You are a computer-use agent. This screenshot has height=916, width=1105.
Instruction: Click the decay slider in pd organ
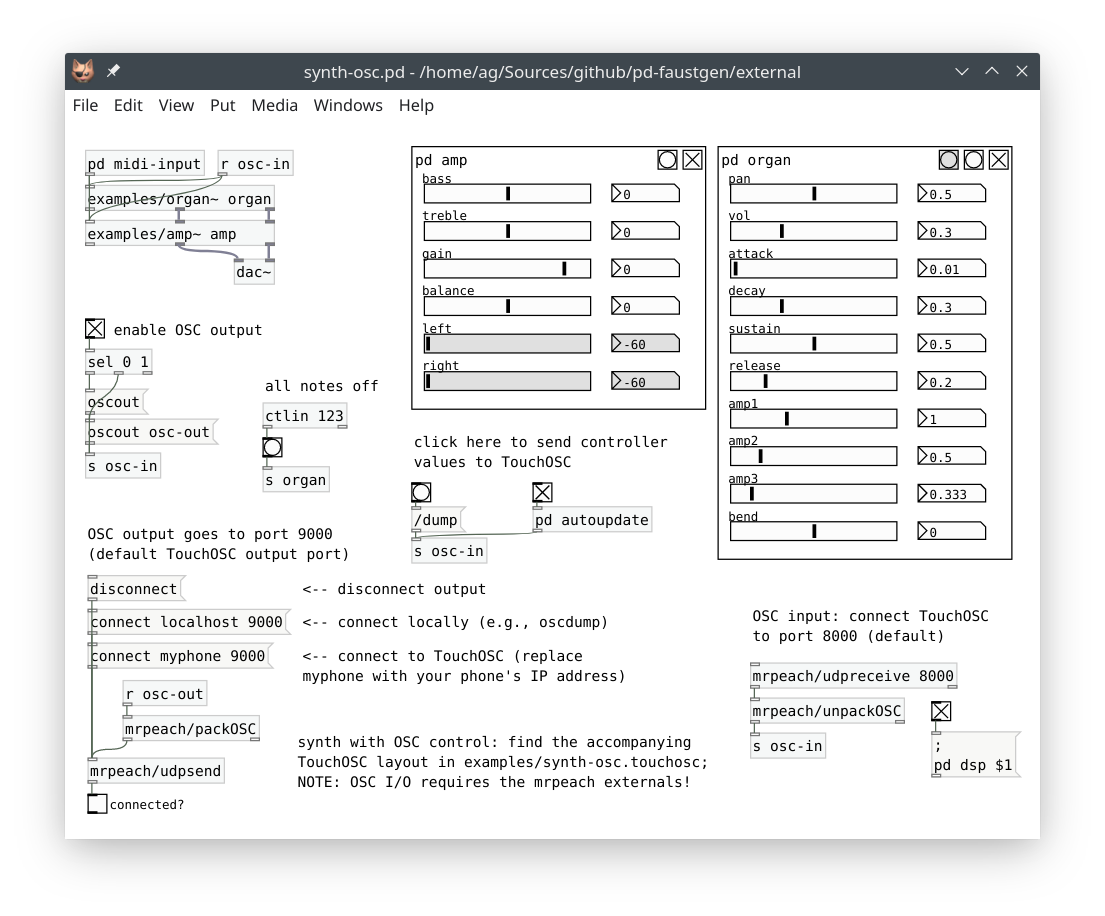[x=814, y=306]
